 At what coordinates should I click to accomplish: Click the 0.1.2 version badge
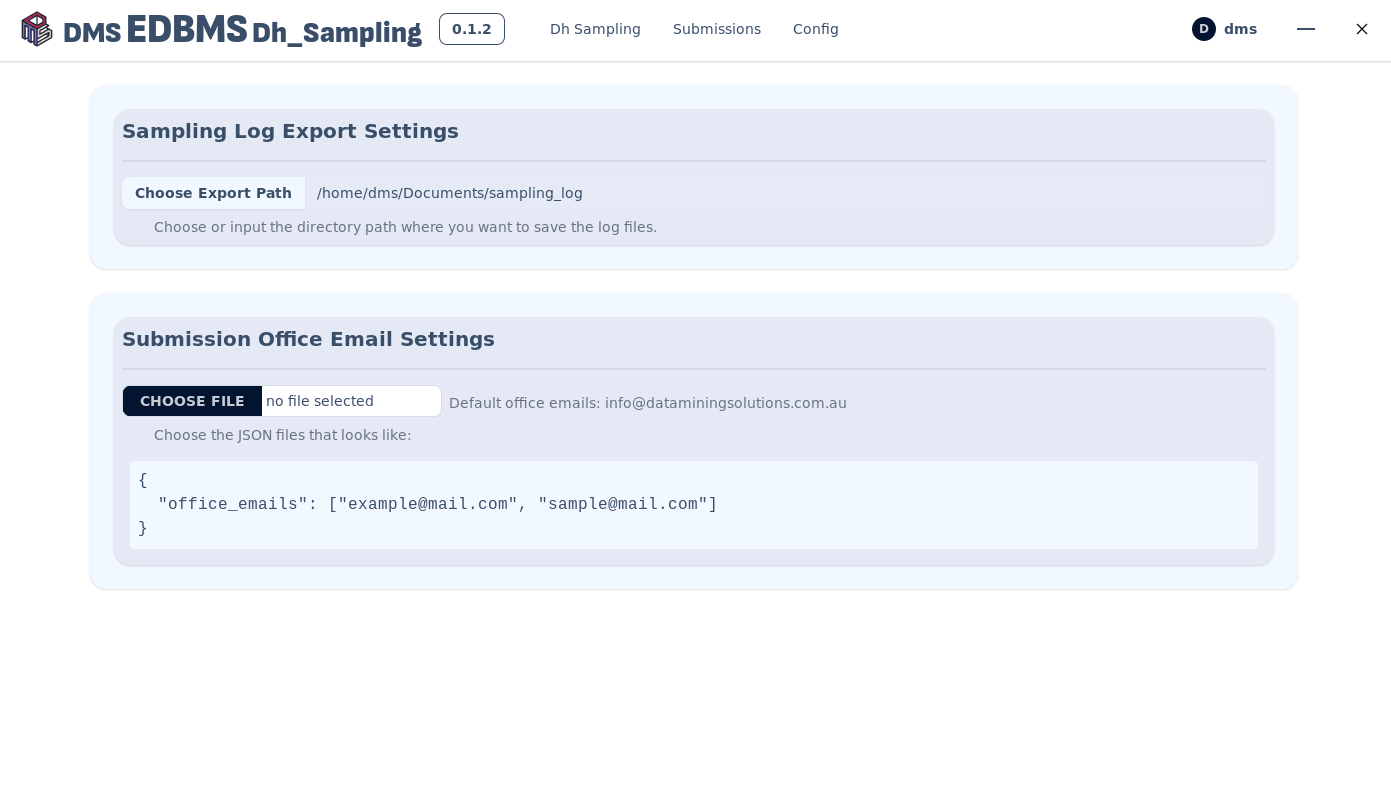coord(471,29)
